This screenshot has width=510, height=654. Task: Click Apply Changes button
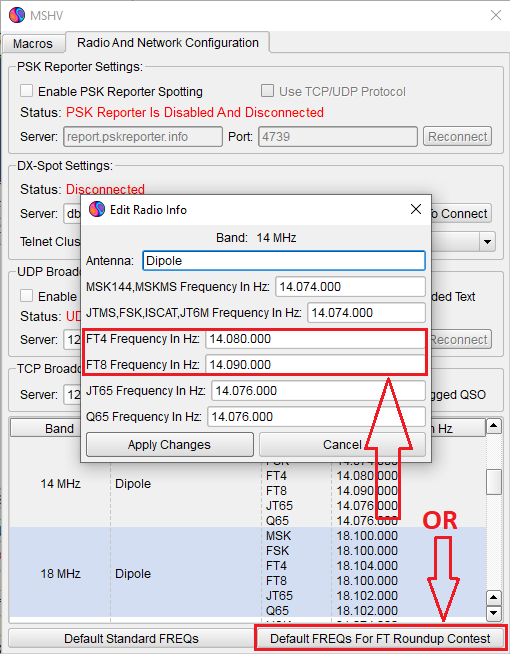coord(170,445)
